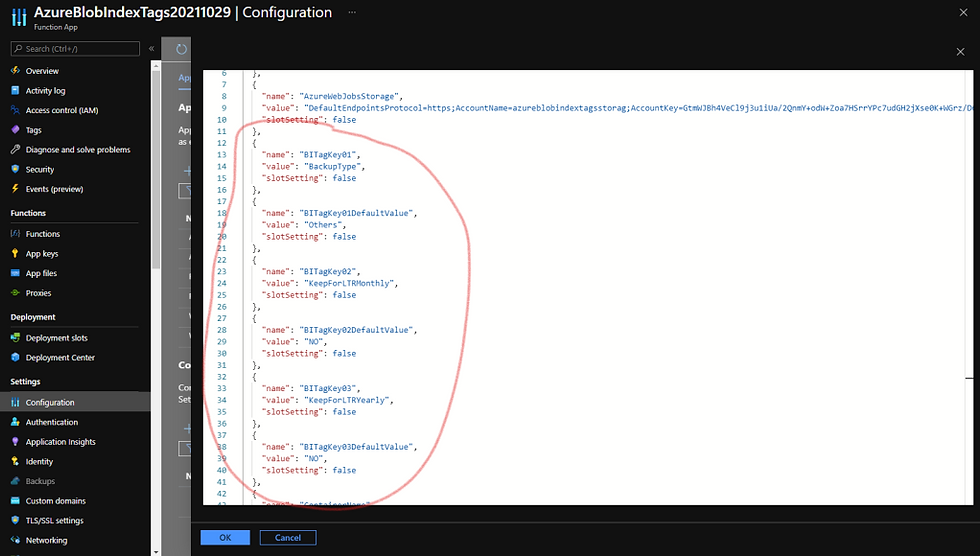Click the Settings section header
Viewport: 980px width, 556px height.
click(x=25, y=382)
